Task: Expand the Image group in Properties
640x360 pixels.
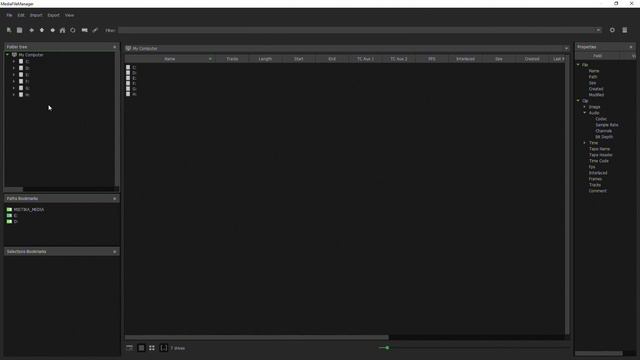Action: (x=584, y=107)
